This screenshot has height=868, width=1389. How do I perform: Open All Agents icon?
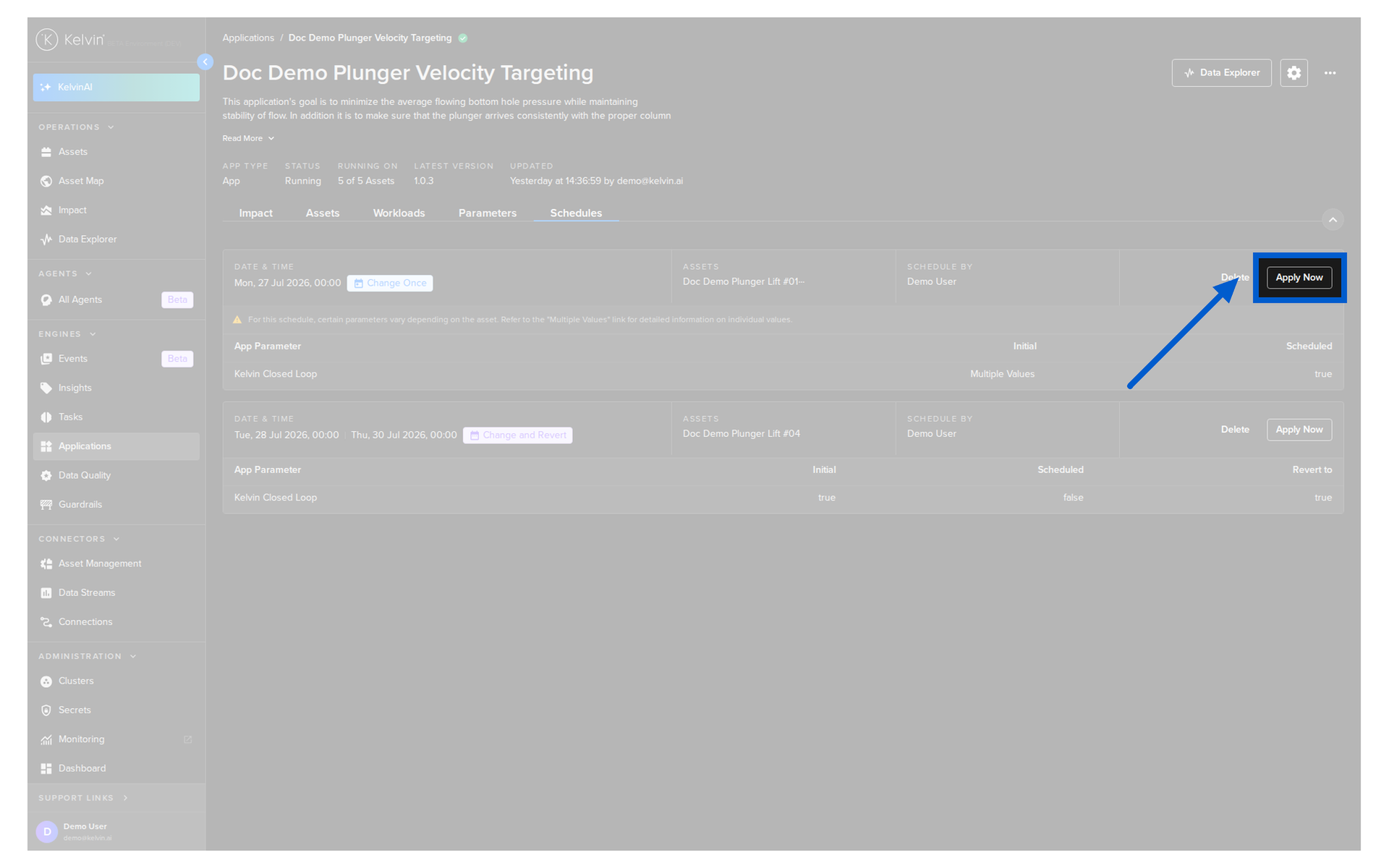46,300
